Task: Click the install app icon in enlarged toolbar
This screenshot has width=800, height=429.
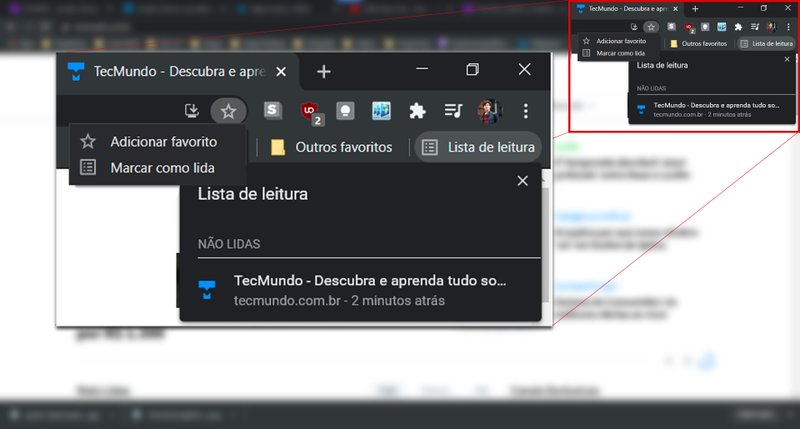Action: [192, 111]
